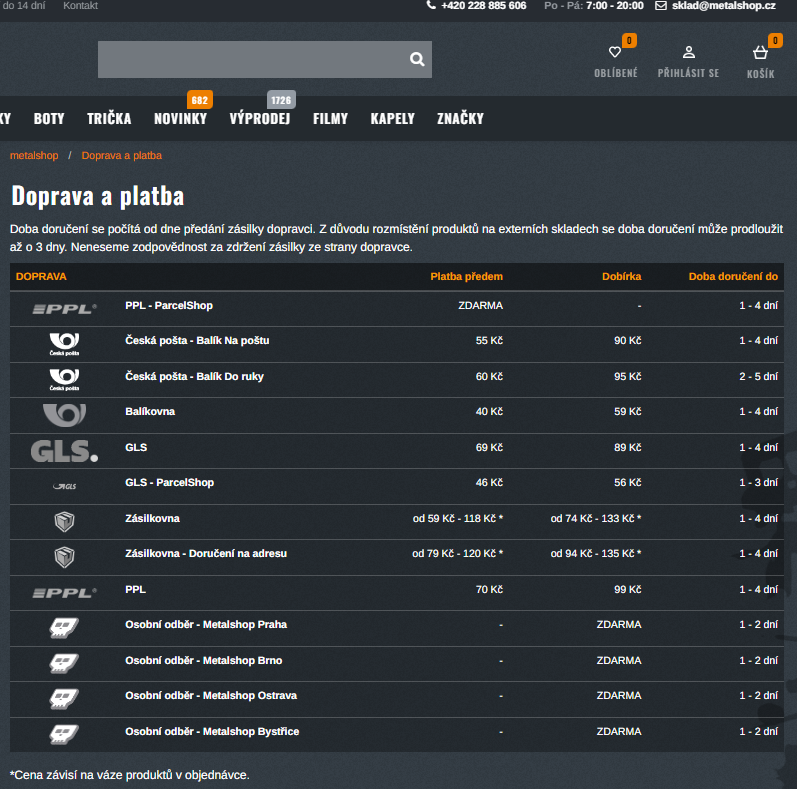
Task: Click Zásilkovna - Doručení na adresu text
Action: coord(206,554)
